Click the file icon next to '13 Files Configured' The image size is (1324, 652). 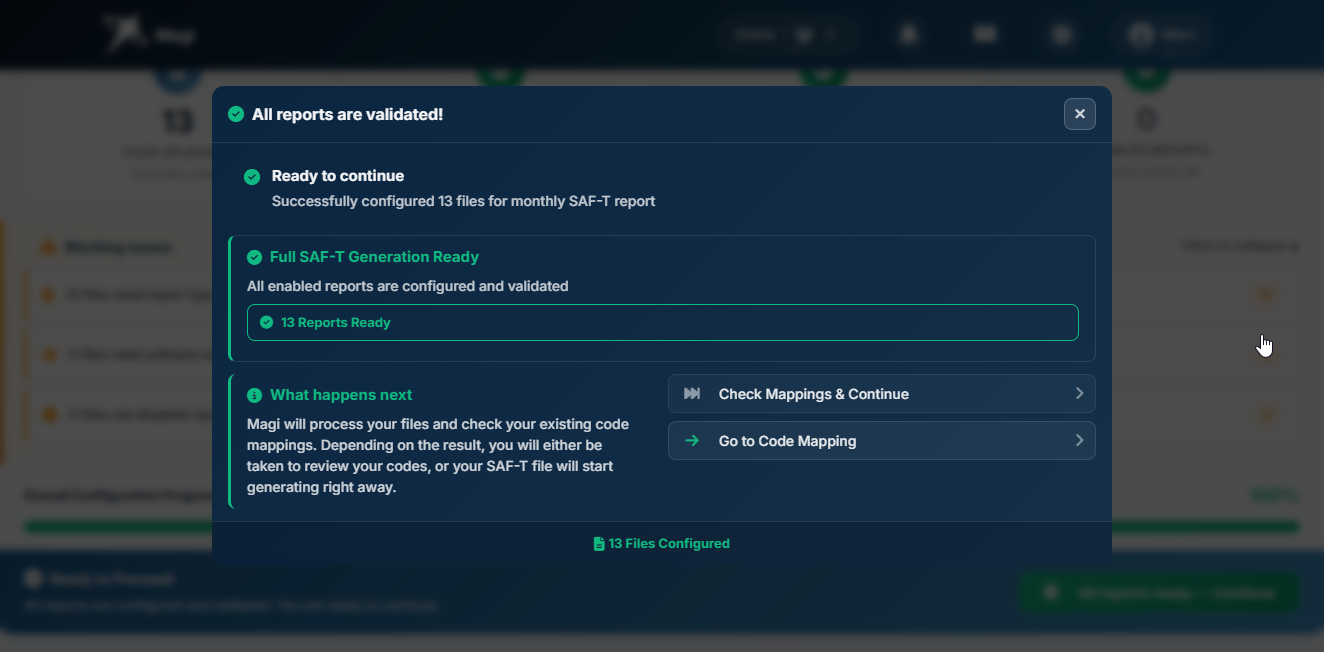coord(599,544)
